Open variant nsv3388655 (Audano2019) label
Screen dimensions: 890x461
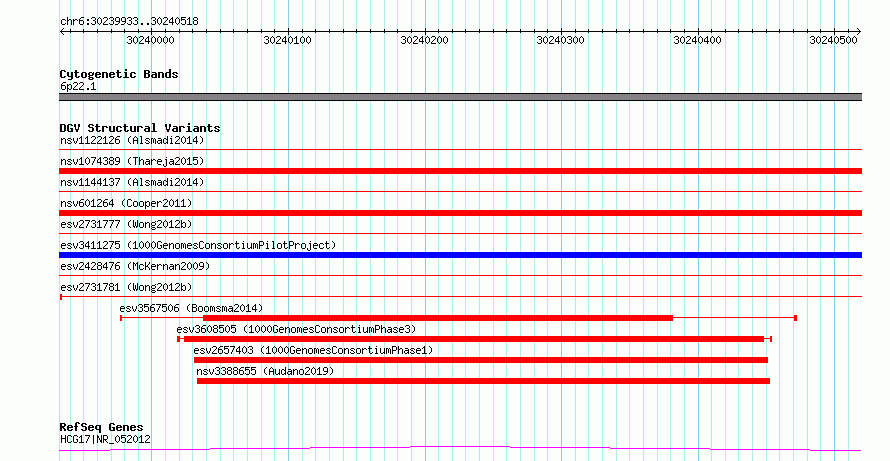[265, 371]
